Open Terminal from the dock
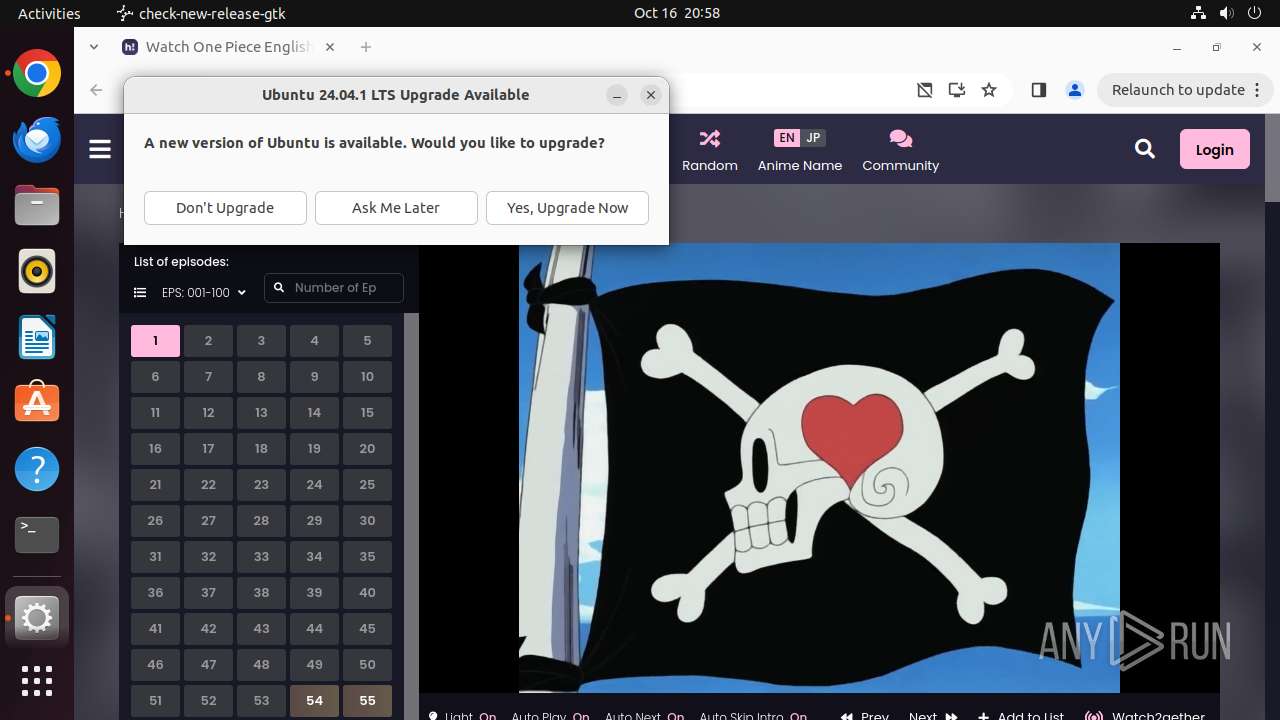The image size is (1280, 720). [37, 535]
